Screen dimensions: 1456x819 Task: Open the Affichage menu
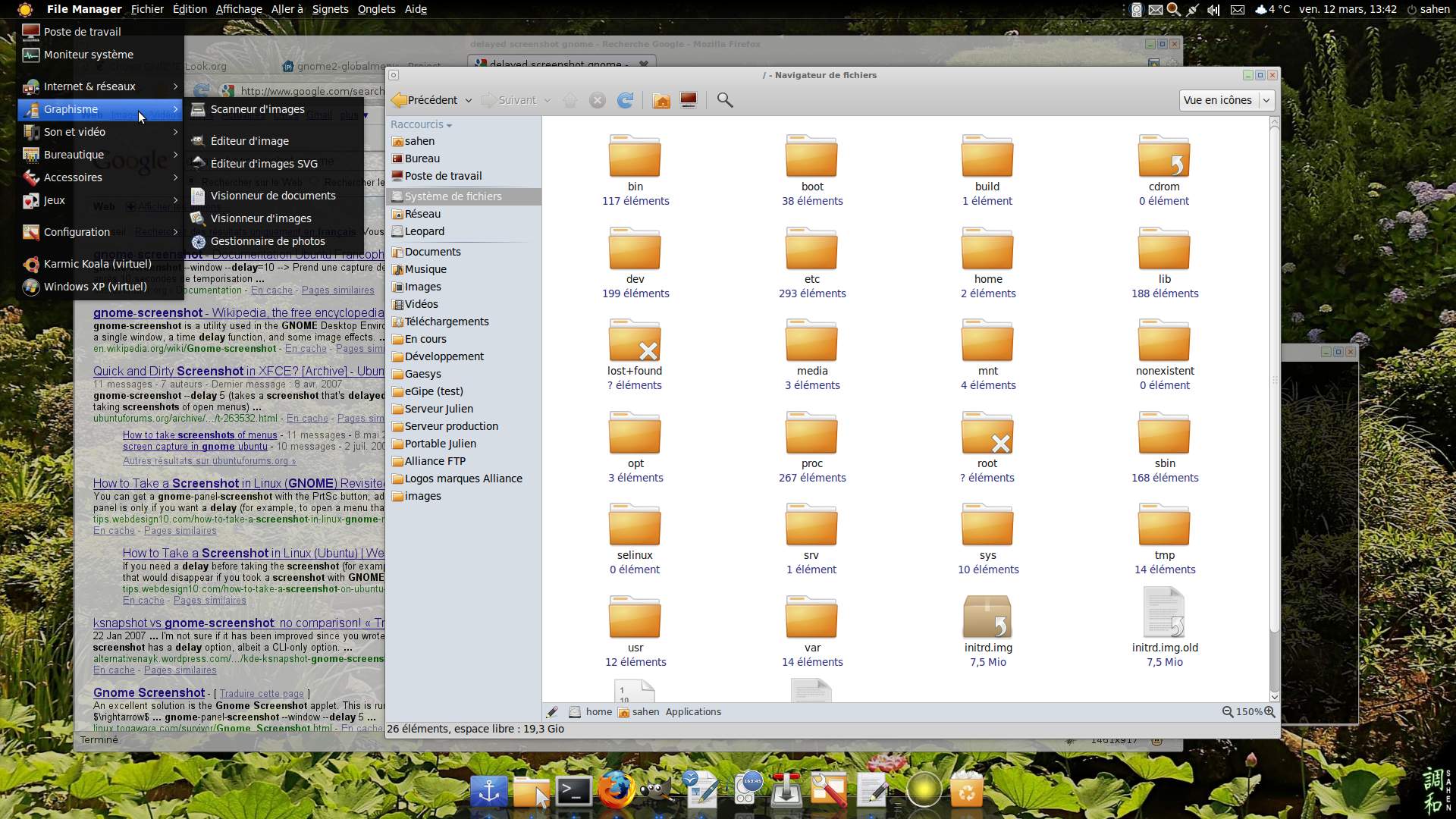click(x=239, y=9)
